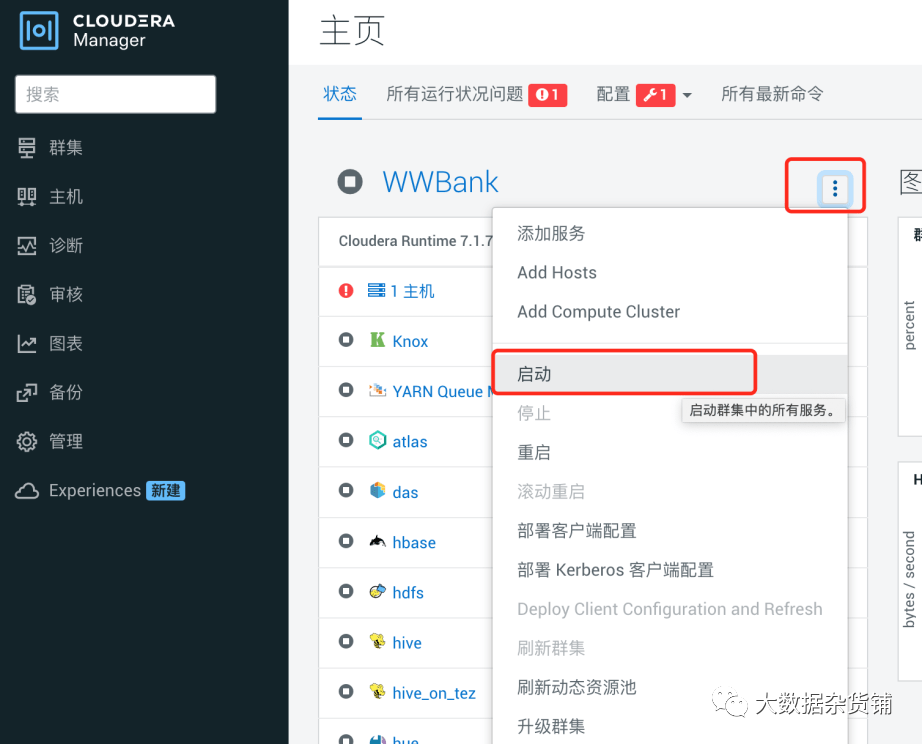Viewport: 922px width, 744px height.
Task: Click the hosts list icon beside 1 主机
Action: click(376, 291)
